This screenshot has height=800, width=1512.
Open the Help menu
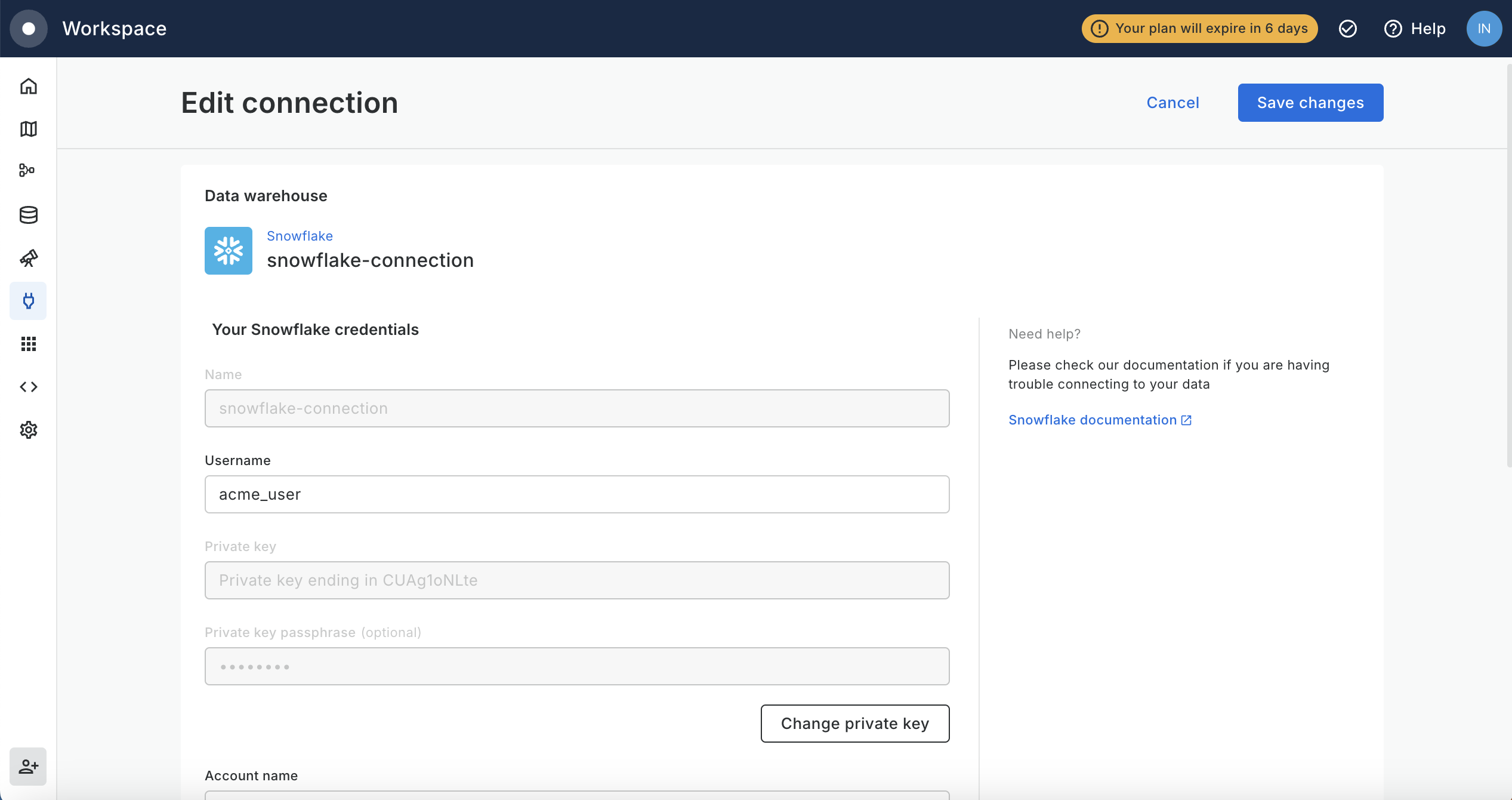pos(1415,29)
